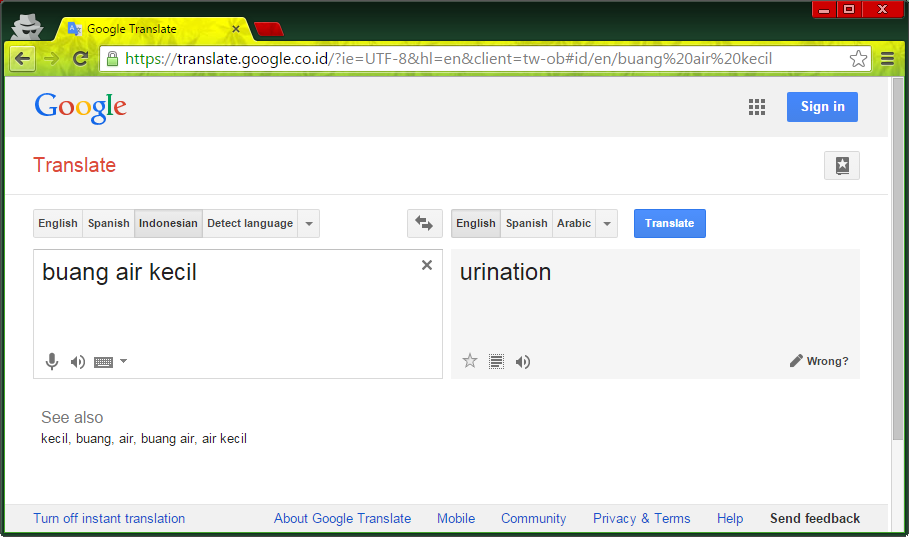Star the translation urination
This screenshot has height=537, width=909.
coord(470,361)
